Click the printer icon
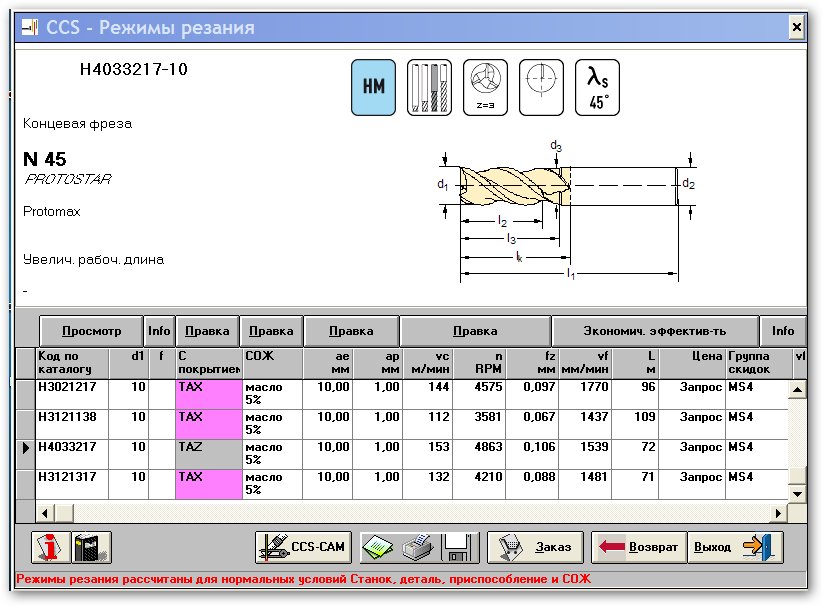Viewport: 823px width, 606px height. (418, 547)
